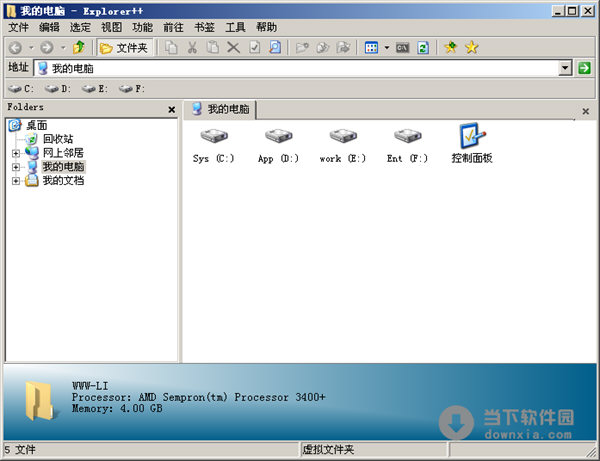
Task: Click the Add Bookmark star icon
Action: (x=451, y=47)
